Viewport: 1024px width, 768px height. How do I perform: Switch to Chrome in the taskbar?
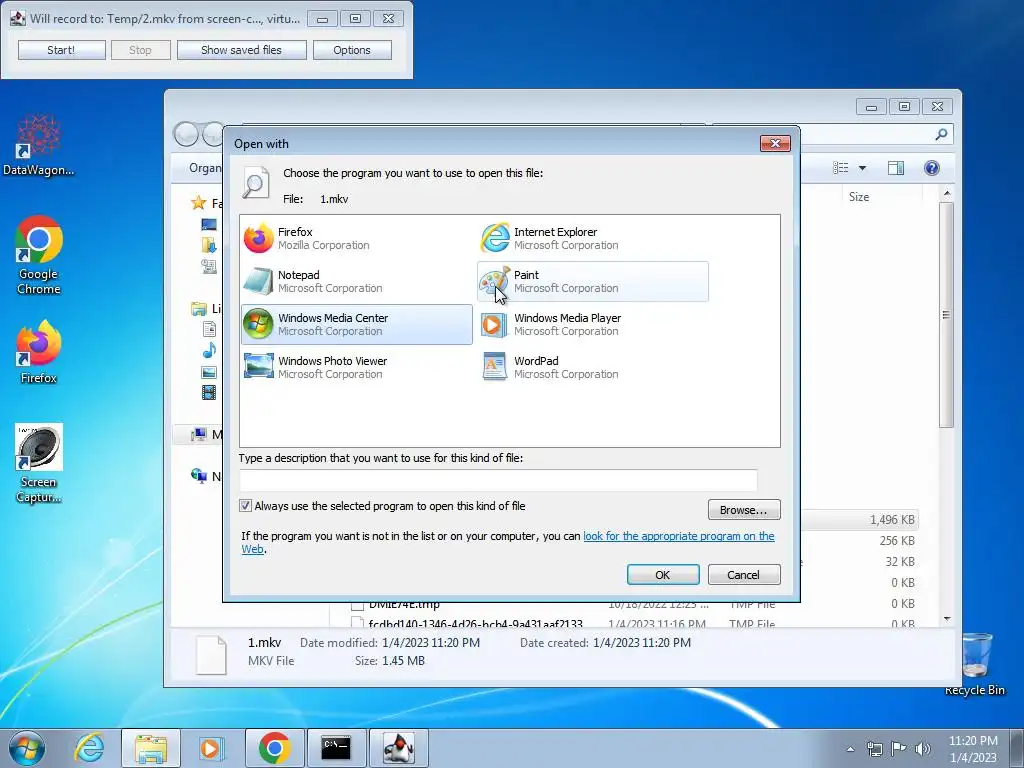click(274, 748)
